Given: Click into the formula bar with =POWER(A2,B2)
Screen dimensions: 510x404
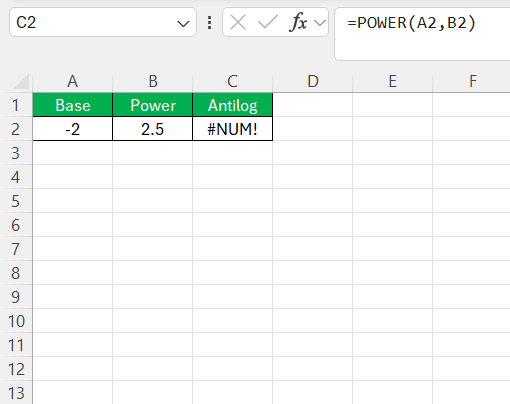Looking at the screenshot, I should coord(422,34).
